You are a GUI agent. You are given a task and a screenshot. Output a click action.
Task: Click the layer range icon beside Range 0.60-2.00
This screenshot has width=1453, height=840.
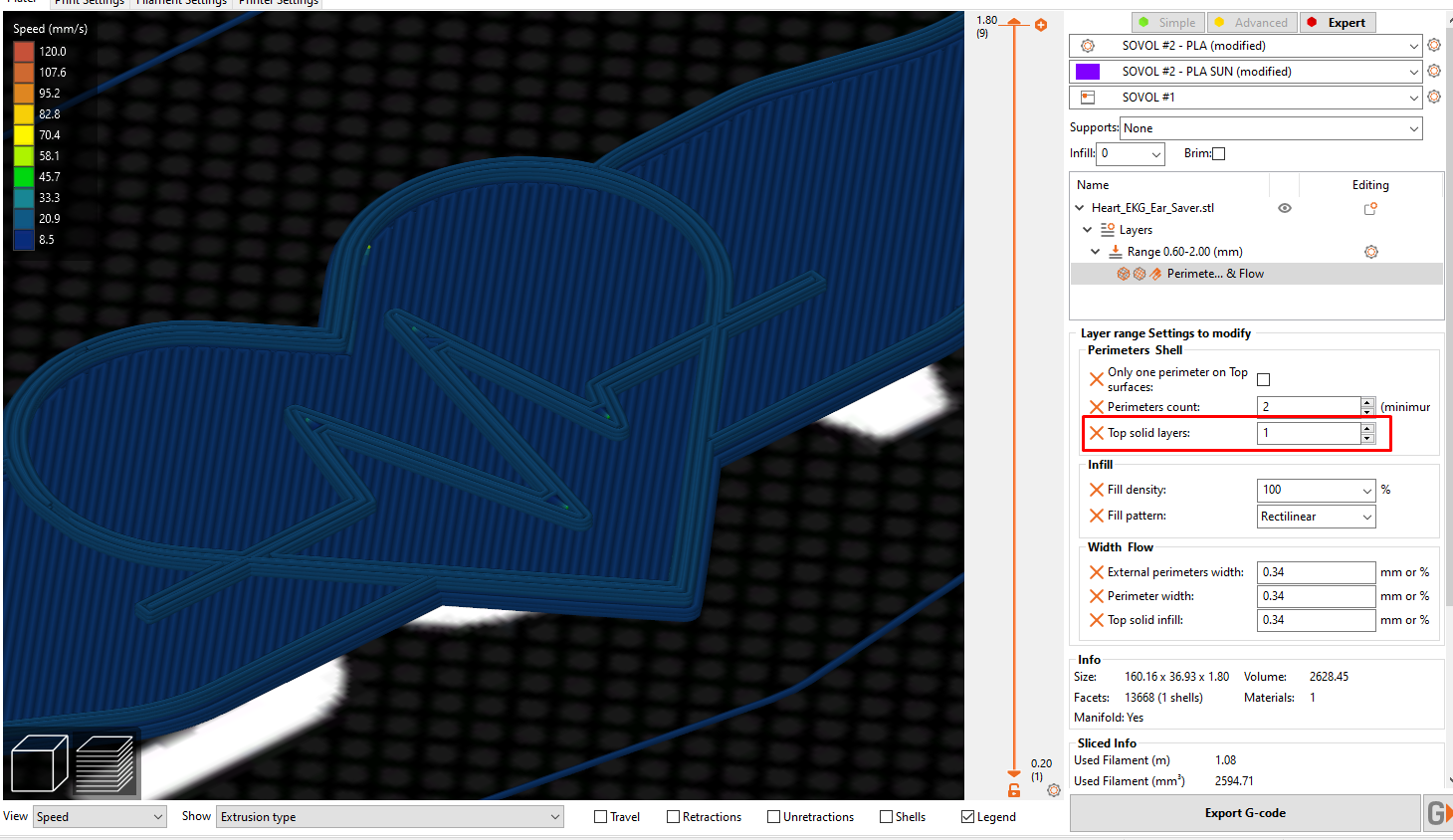coord(1116,252)
